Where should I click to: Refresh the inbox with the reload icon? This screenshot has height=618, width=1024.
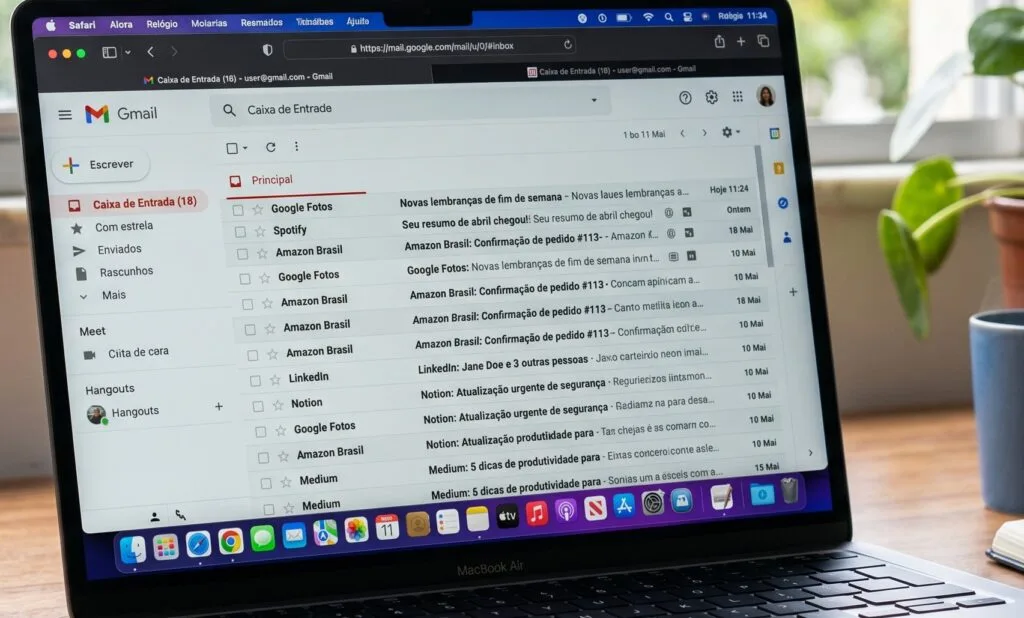point(270,147)
